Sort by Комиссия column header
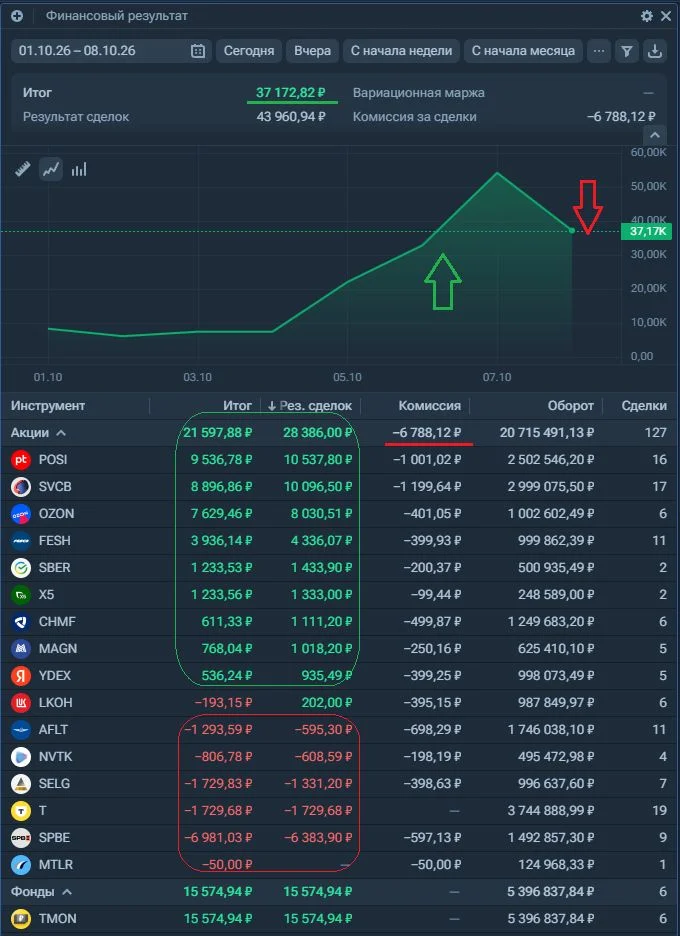This screenshot has width=680, height=936. (x=429, y=406)
